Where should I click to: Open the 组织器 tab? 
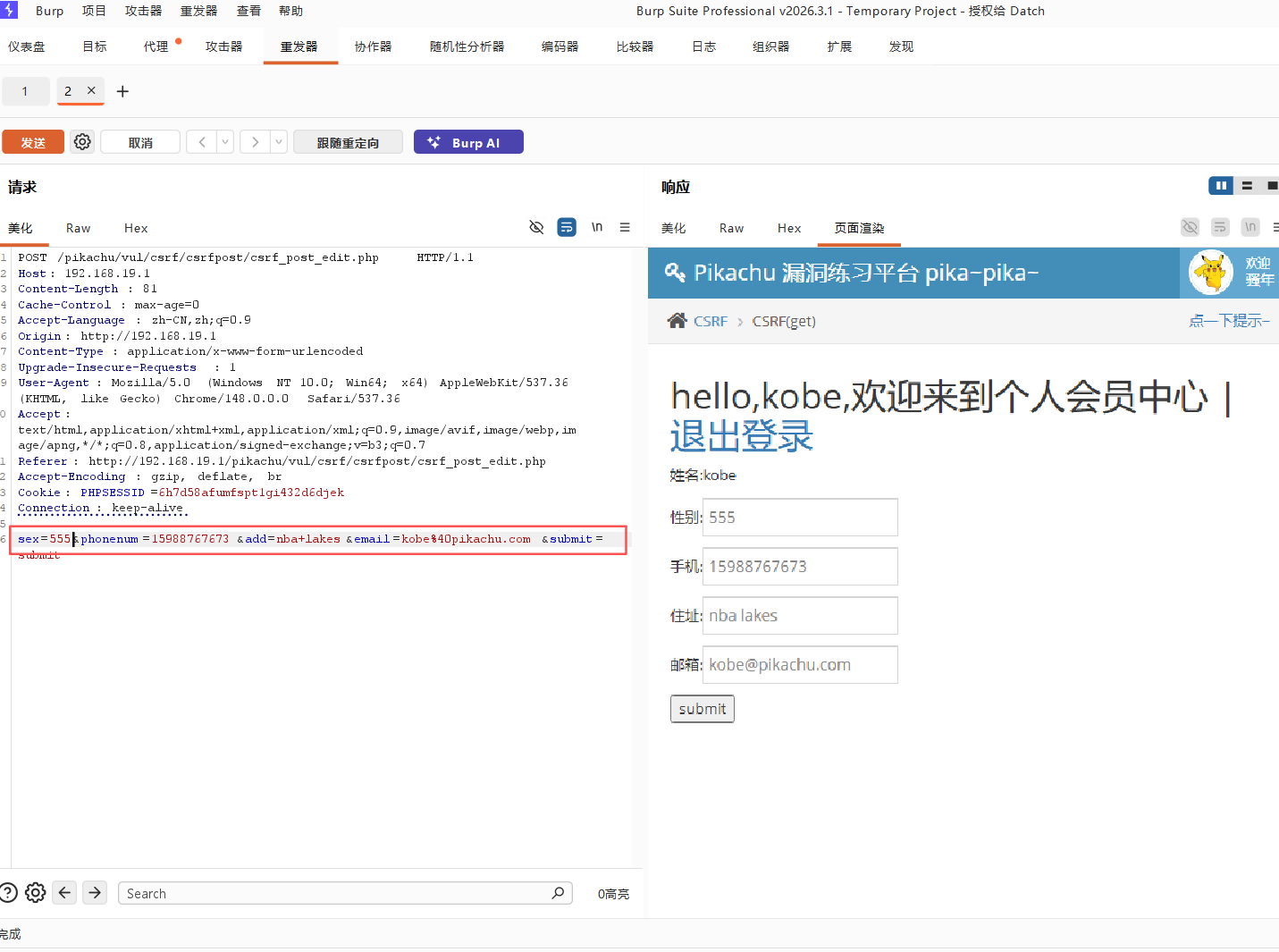click(771, 46)
